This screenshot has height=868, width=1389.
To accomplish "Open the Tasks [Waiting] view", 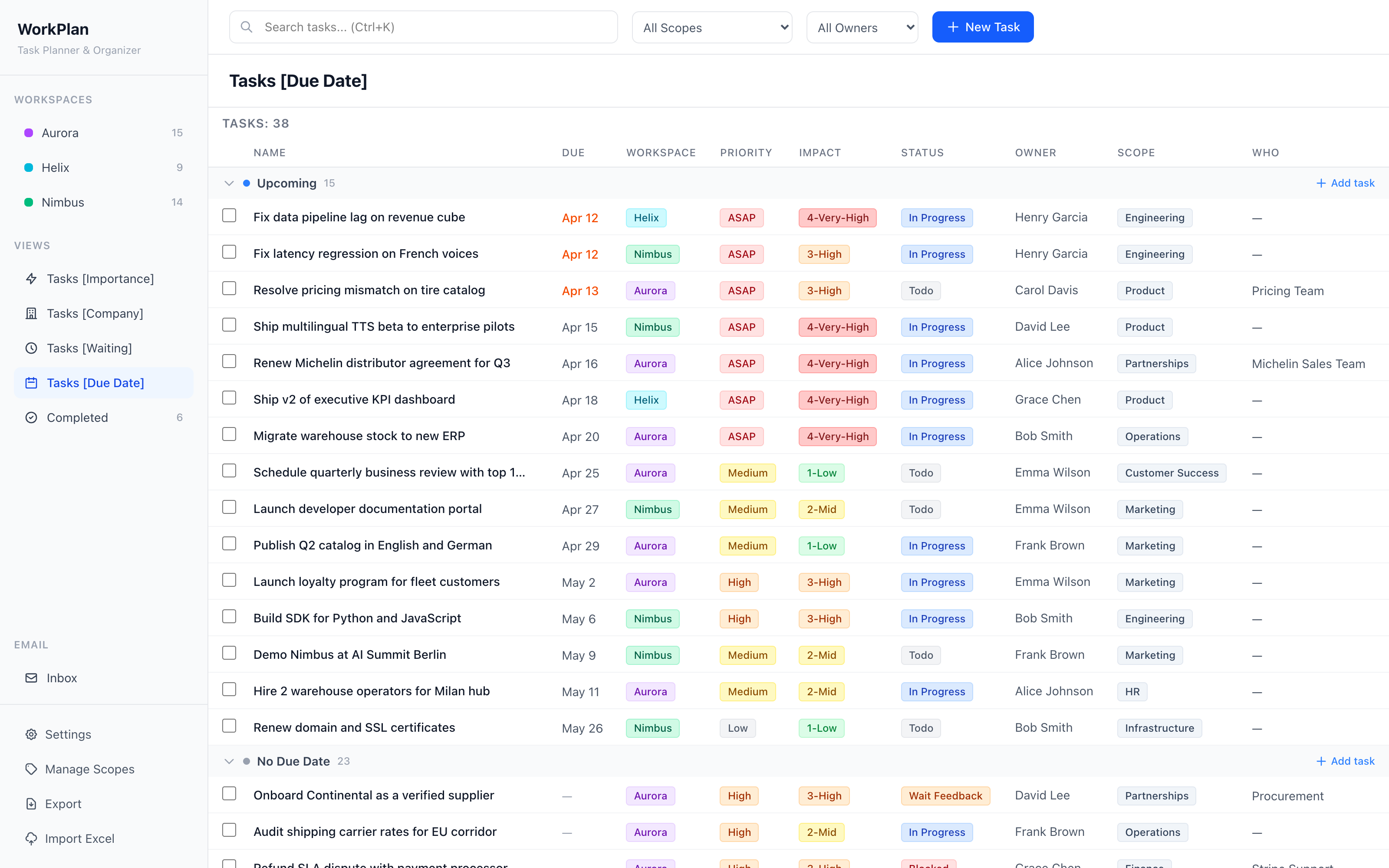I will coord(103,349).
